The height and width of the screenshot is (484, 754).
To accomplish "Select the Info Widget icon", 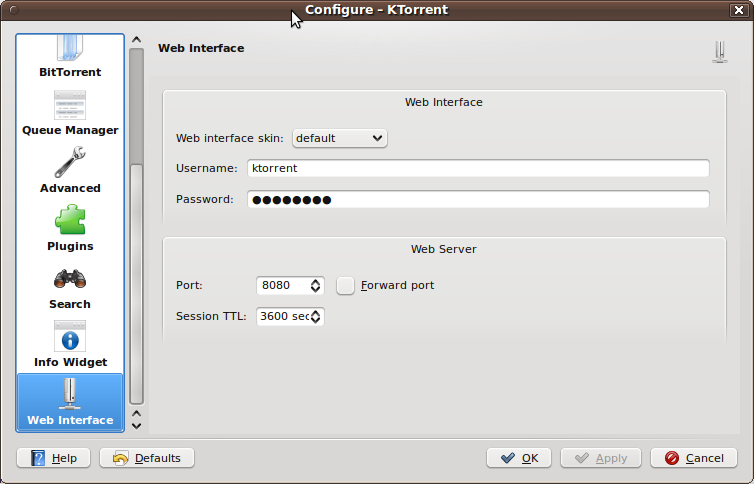I will 70,336.
